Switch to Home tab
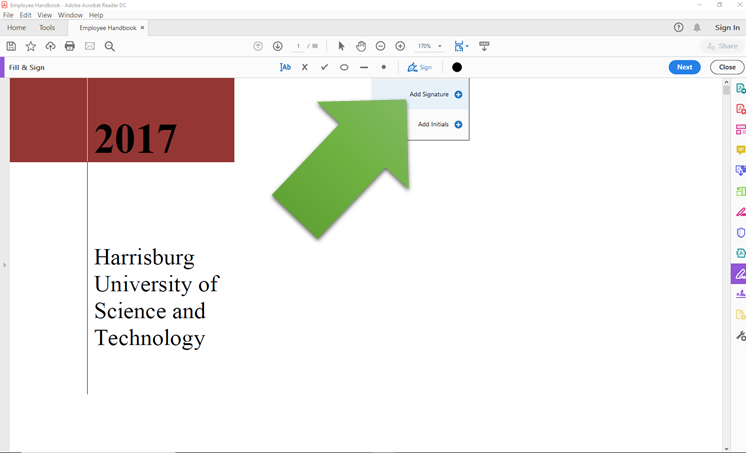This screenshot has height=453, width=746. pos(17,28)
